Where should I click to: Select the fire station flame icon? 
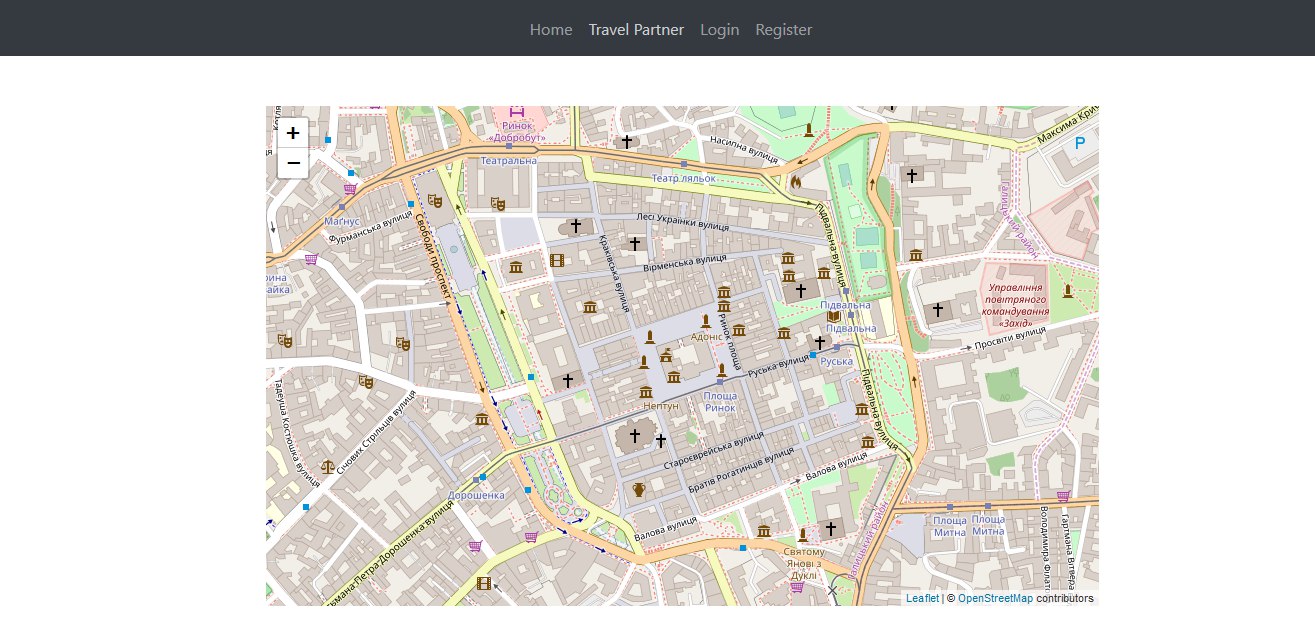tap(796, 182)
